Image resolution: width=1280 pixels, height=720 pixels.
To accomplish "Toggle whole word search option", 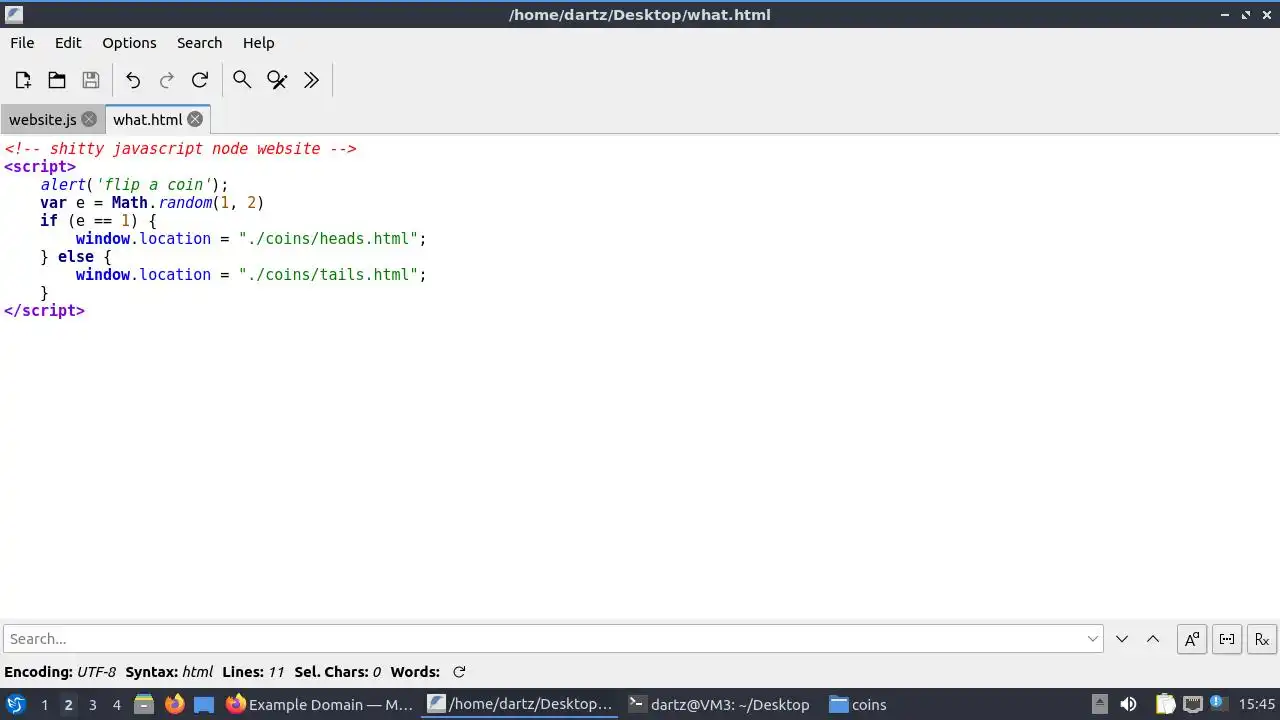I will [x=1227, y=639].
